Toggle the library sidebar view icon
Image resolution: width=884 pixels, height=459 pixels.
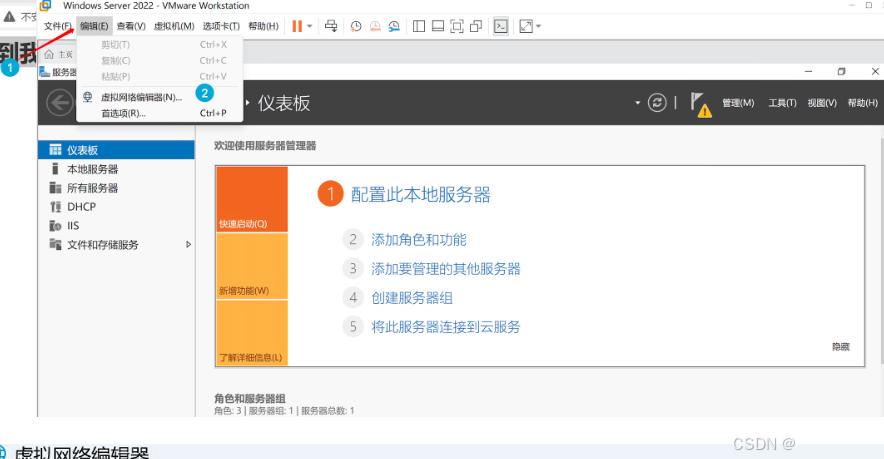pyautogui.click(x=419, y=26)
